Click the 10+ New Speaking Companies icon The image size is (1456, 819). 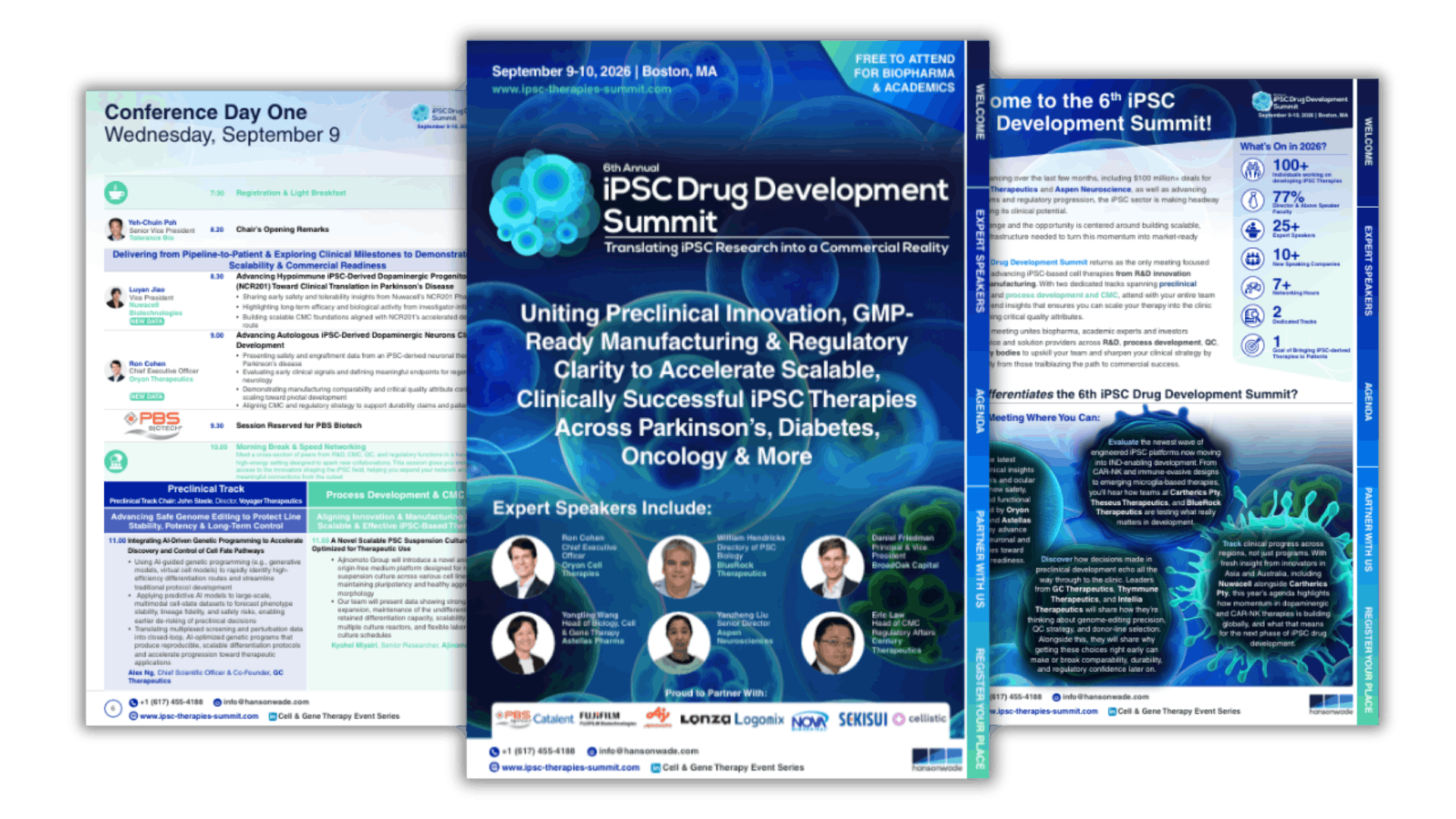(x=1253, y=258)
